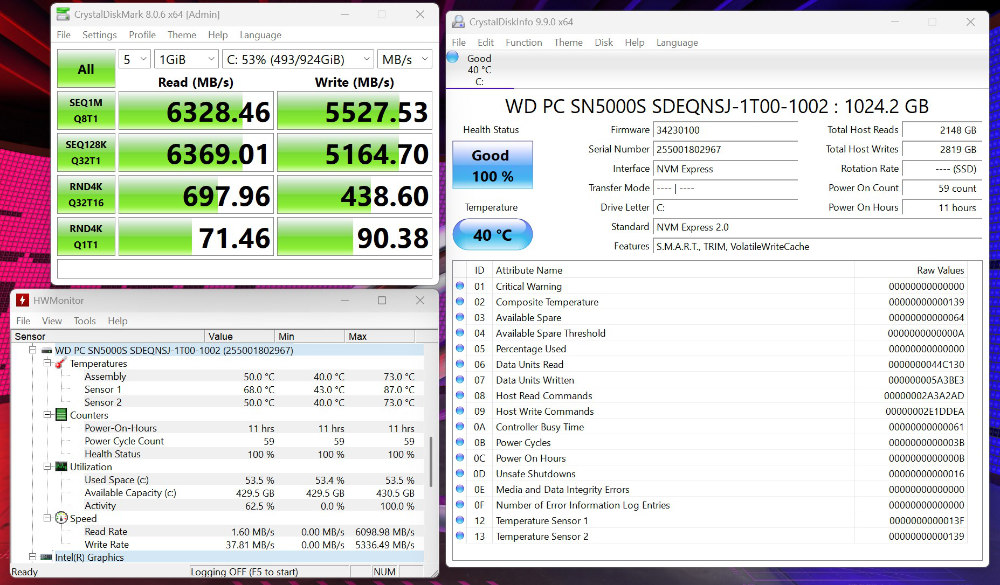Click the Firmware field 34230100
The image size is (1000, 585).
(x=726, y=130)
